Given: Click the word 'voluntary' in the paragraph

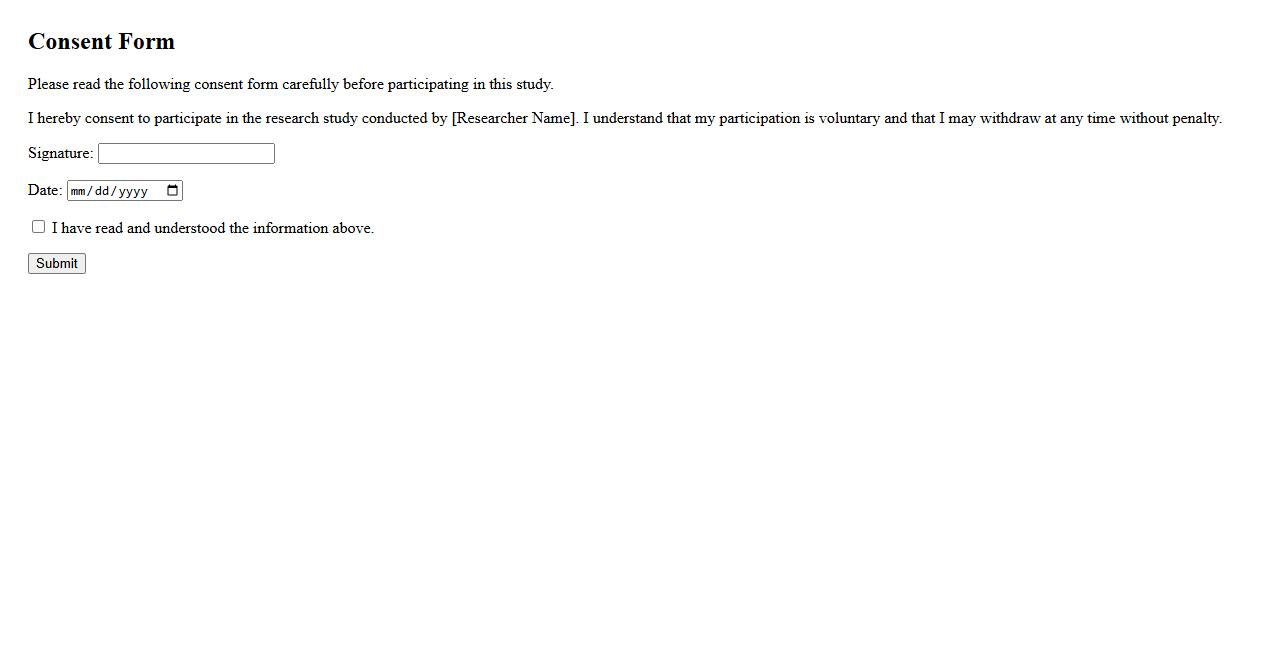Looking at the screenshot, I should point(849,118).
